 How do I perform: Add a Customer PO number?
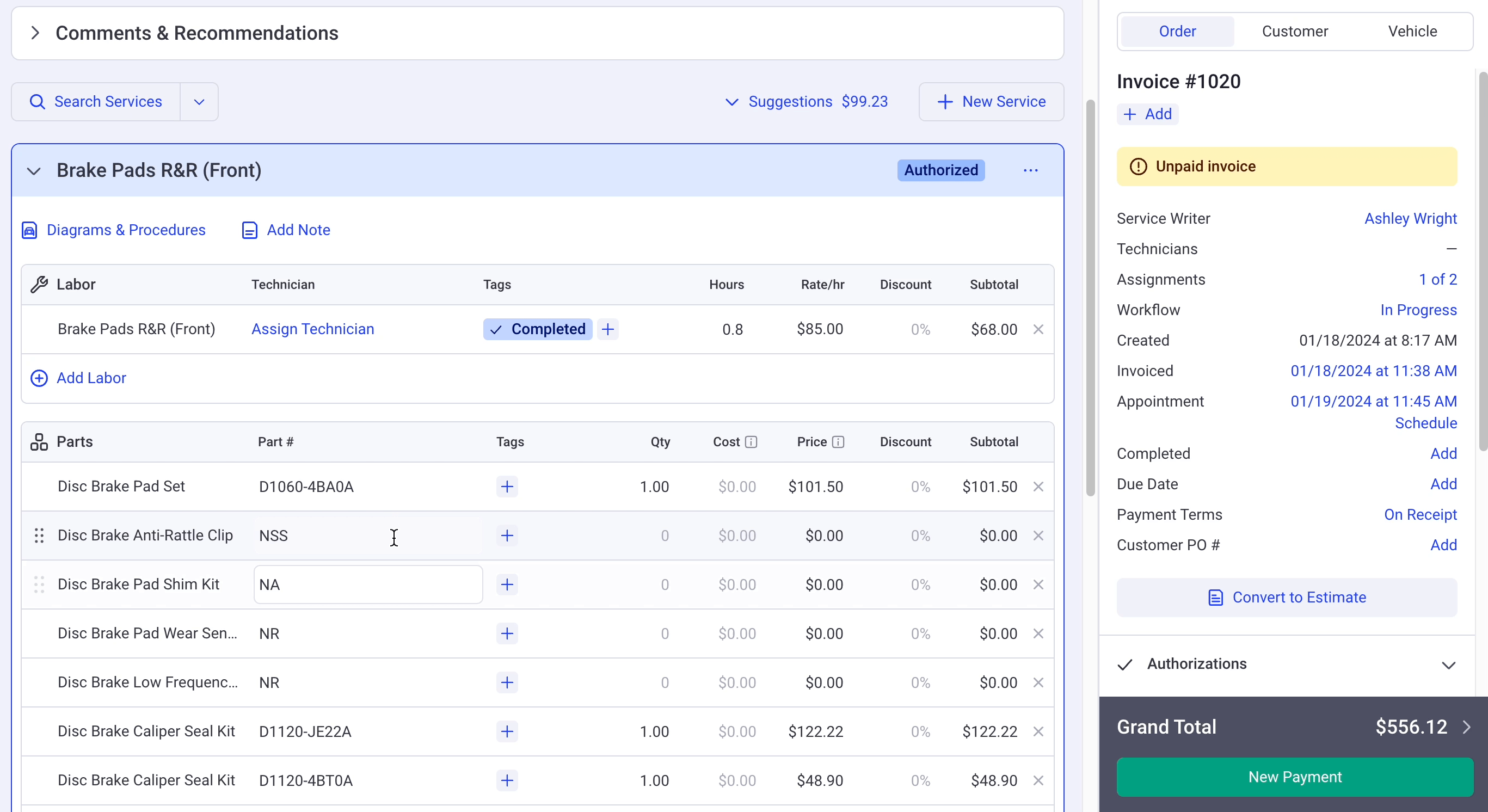tap(1443, 545)
